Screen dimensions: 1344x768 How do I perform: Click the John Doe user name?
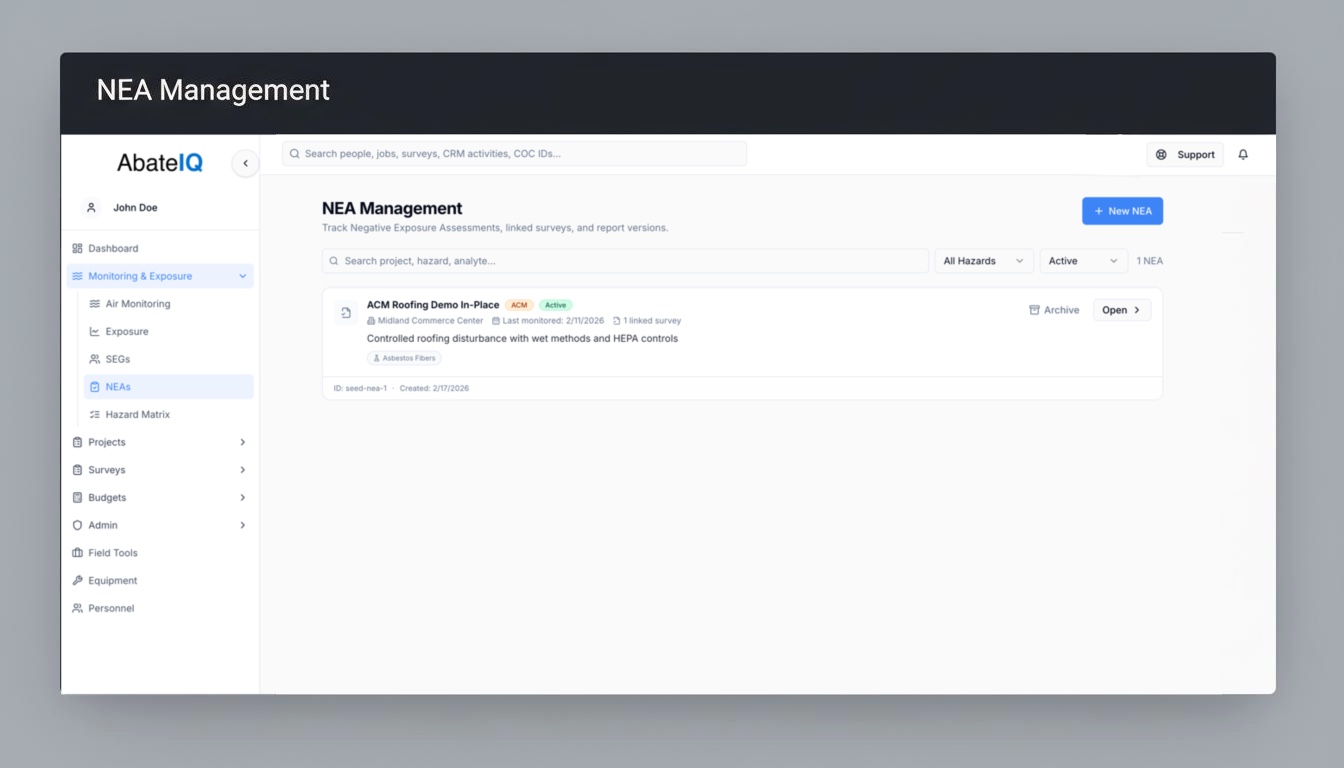point(135,208)
